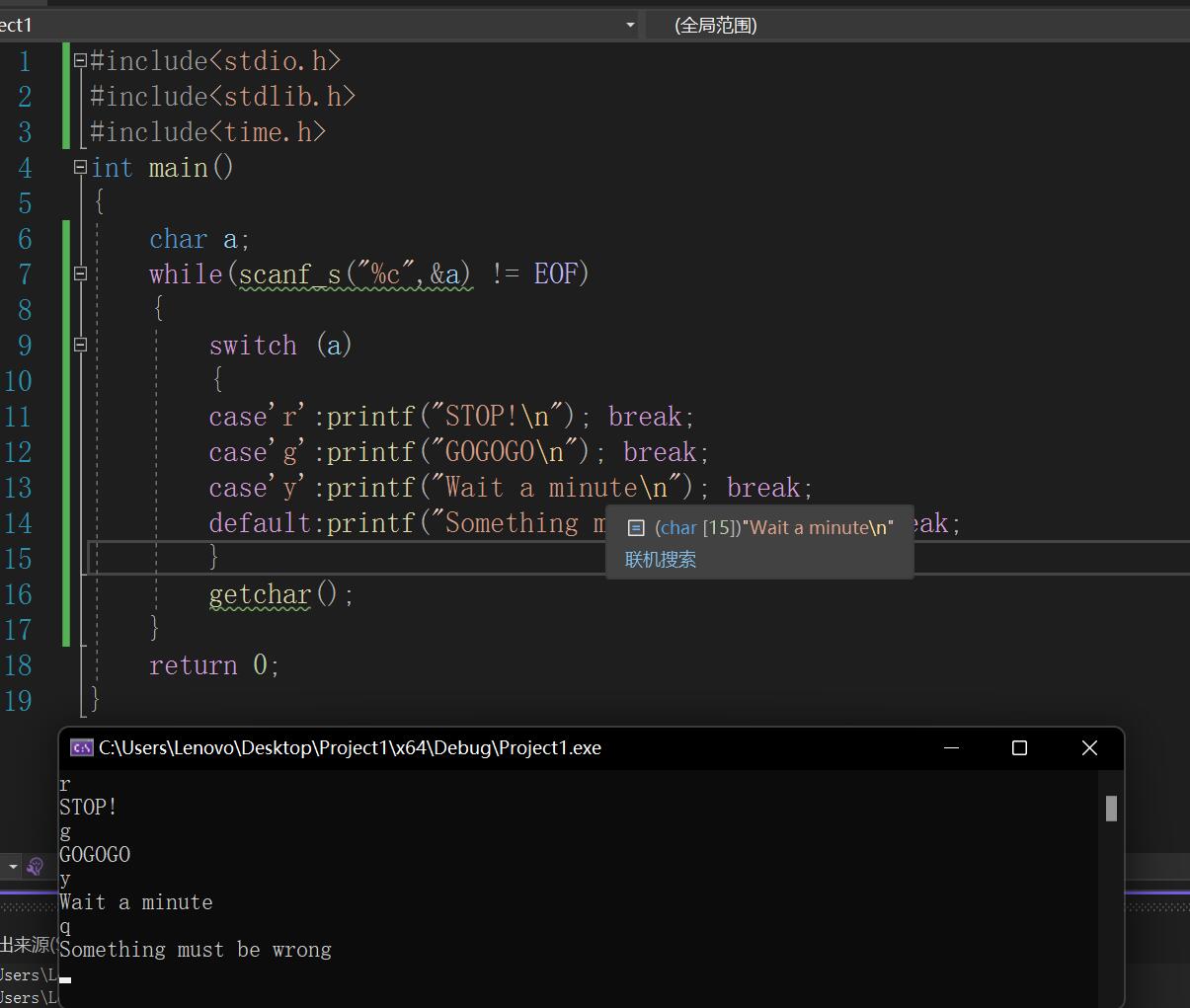
Task: Collapse the main function on line 4
Action: click(80, 168)
